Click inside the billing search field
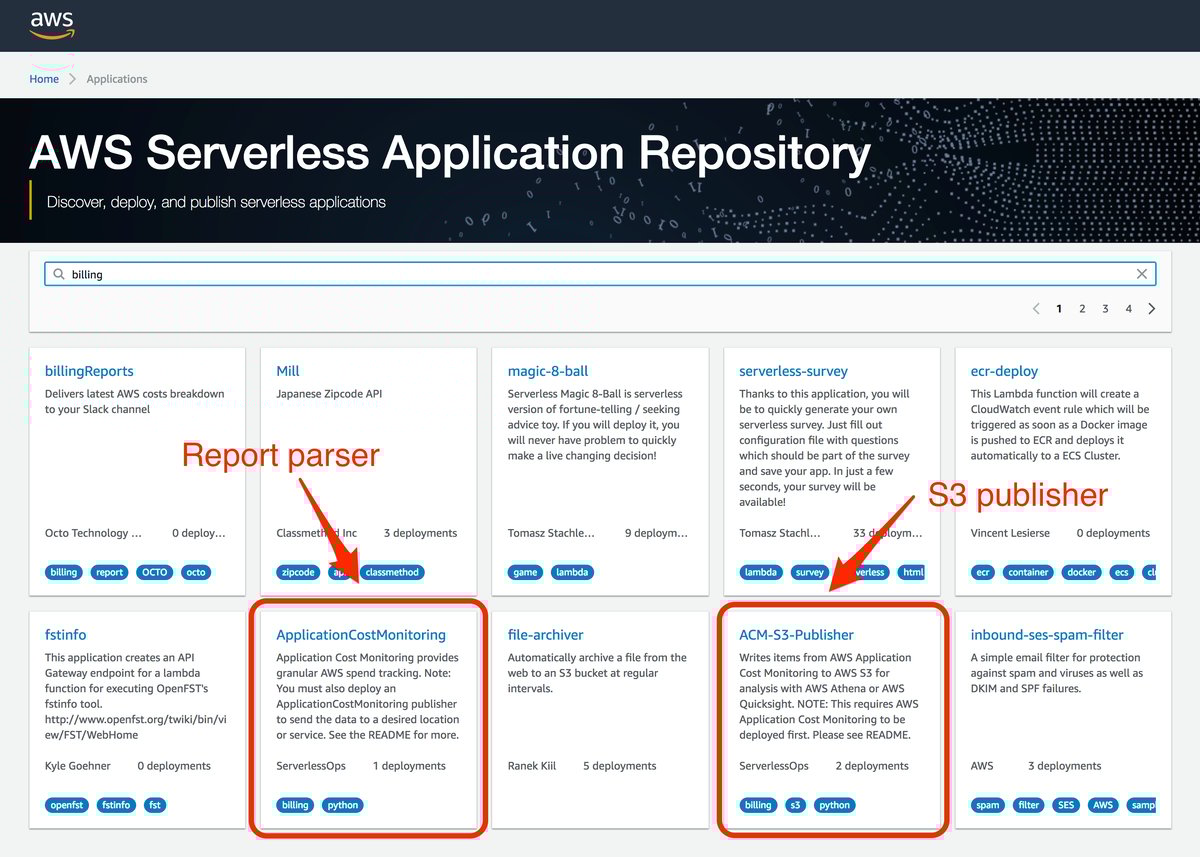Viewport: 1200px width, 857px height. click(400, 273)
